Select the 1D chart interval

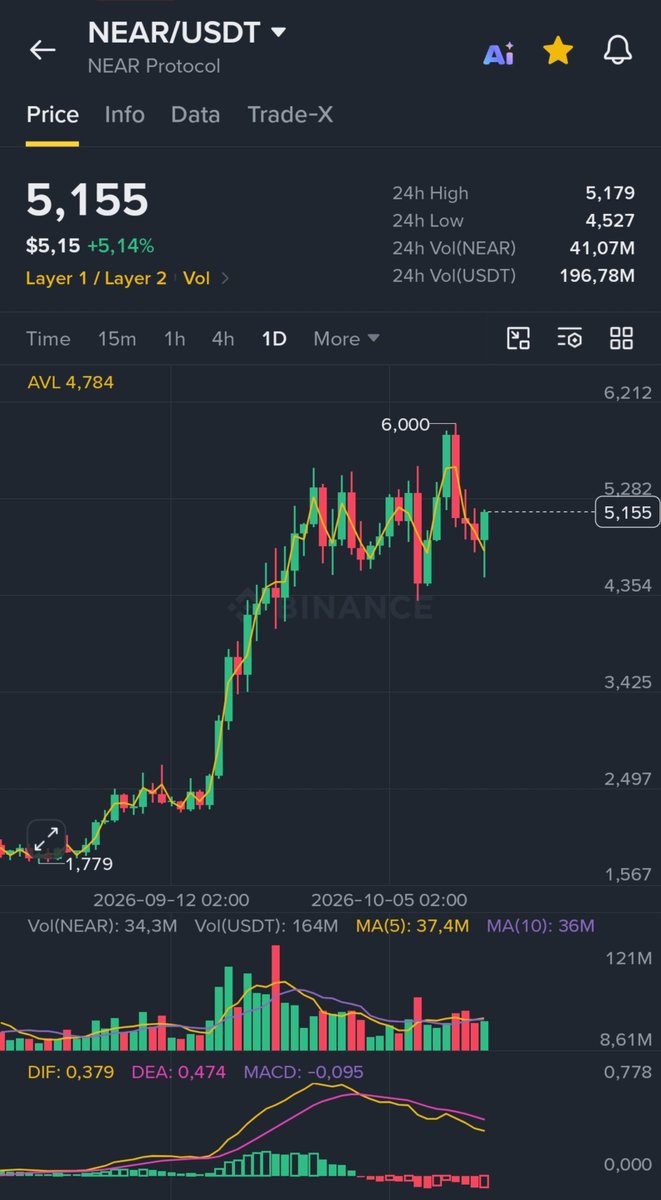coord(274,339)
